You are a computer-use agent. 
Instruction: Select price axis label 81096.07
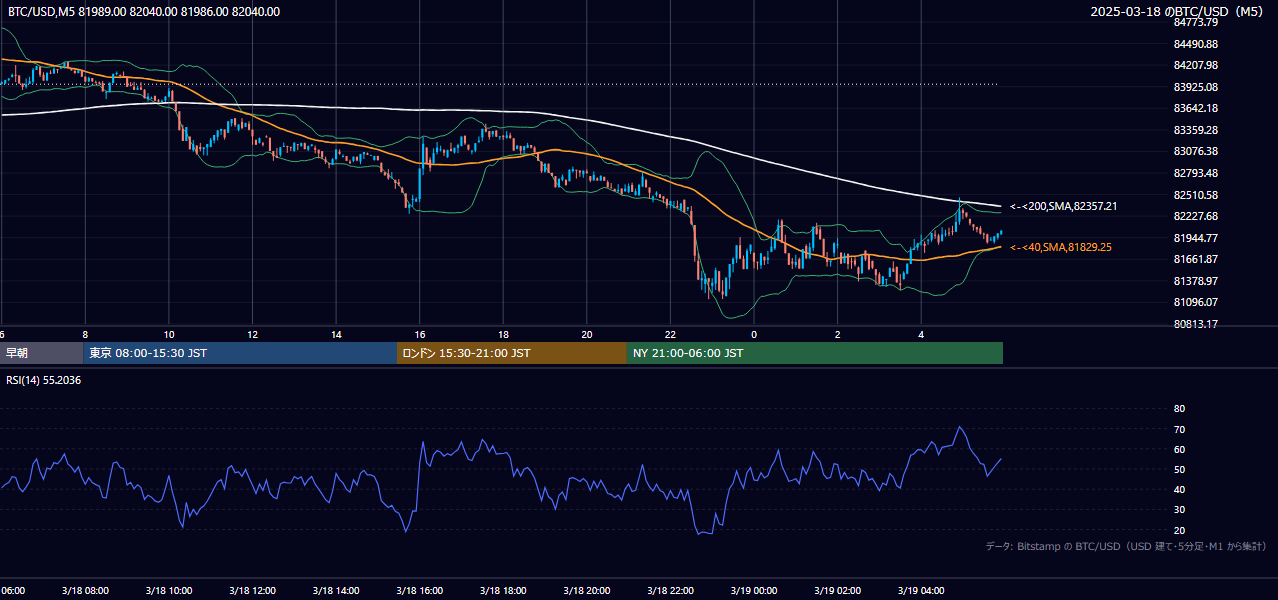(1195, 302)
